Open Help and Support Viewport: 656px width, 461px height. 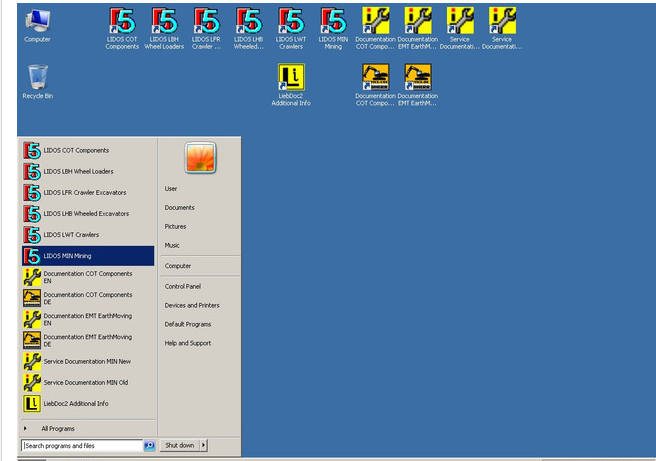(x=188, y=343)
